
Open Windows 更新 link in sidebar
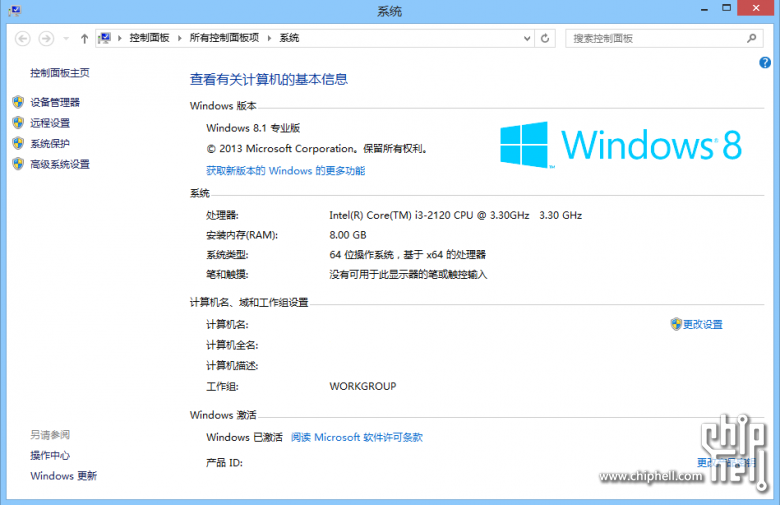tap(64, 476)
